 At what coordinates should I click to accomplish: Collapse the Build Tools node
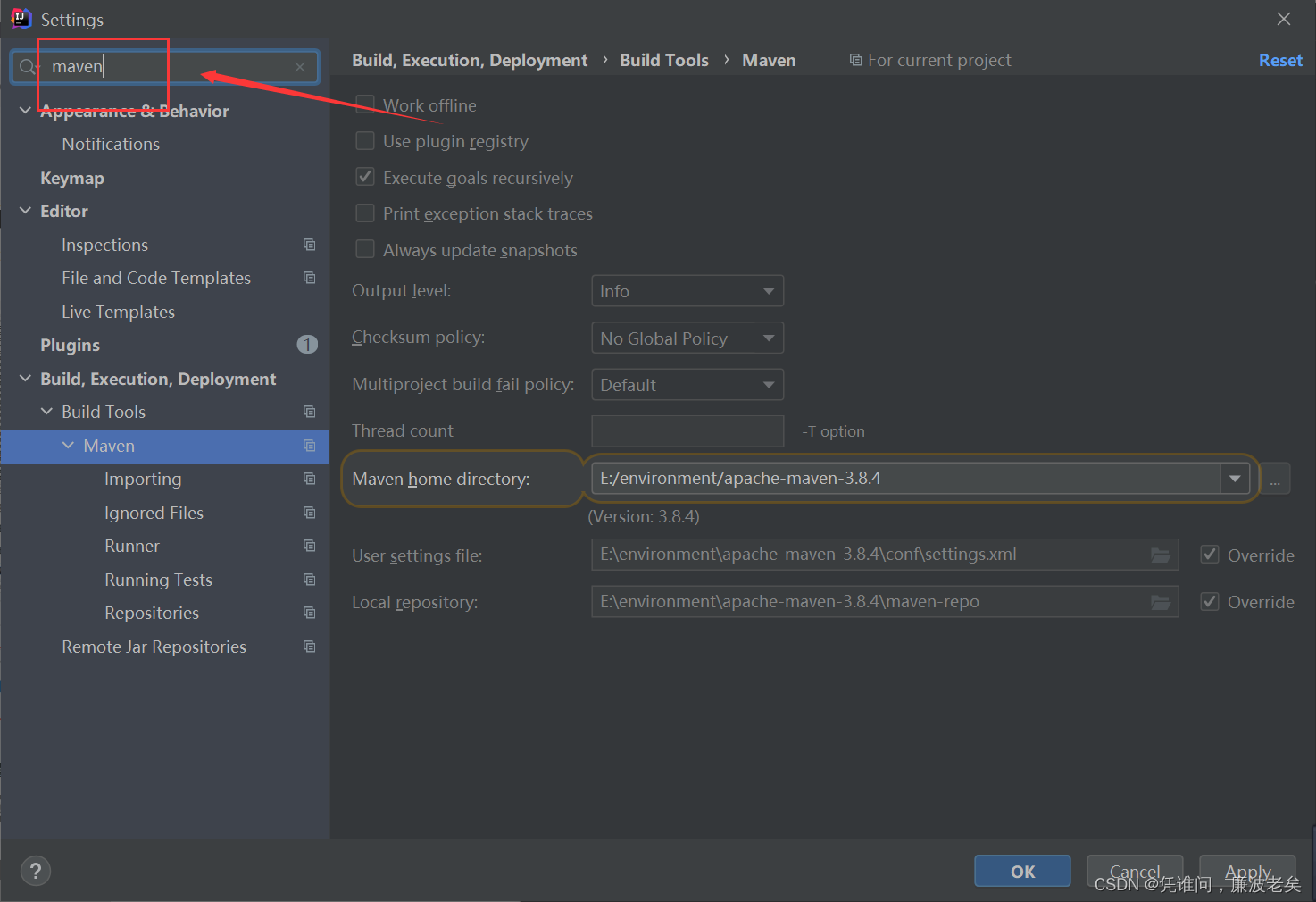pos(46,412)
